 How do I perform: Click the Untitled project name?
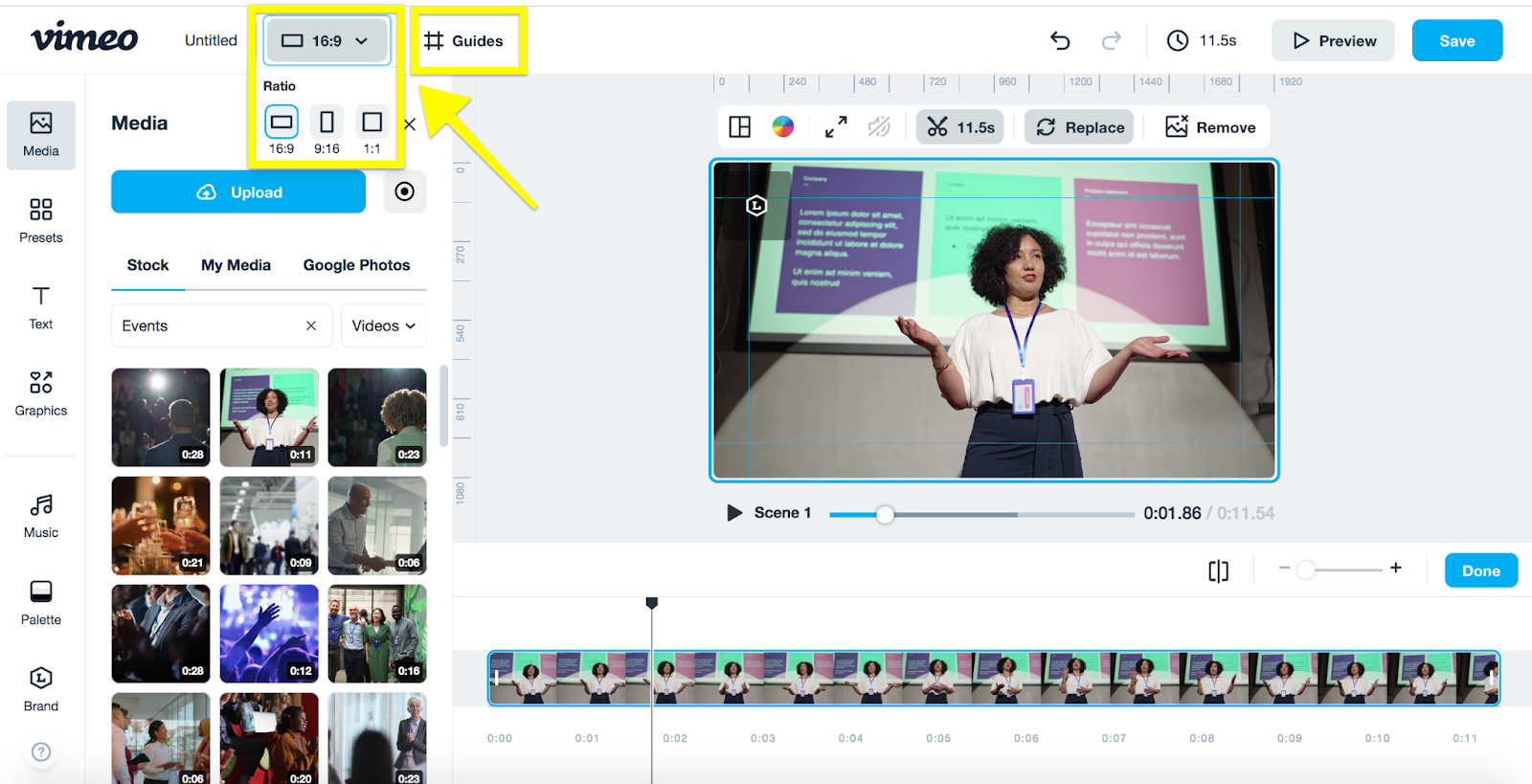pos(211,40)
